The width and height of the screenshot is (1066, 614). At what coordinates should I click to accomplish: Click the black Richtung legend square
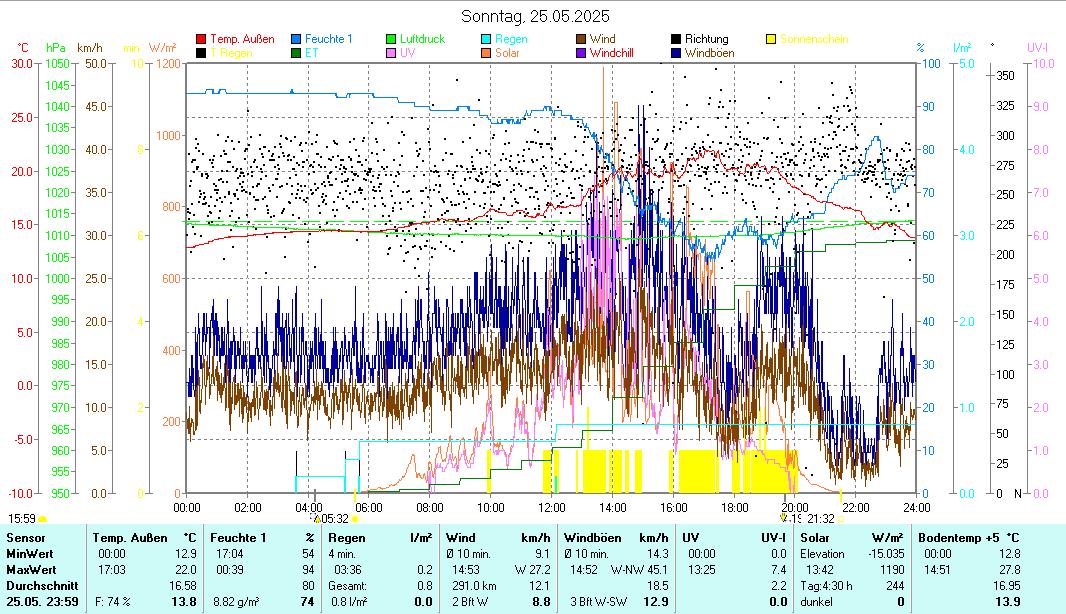click(676, 40)
